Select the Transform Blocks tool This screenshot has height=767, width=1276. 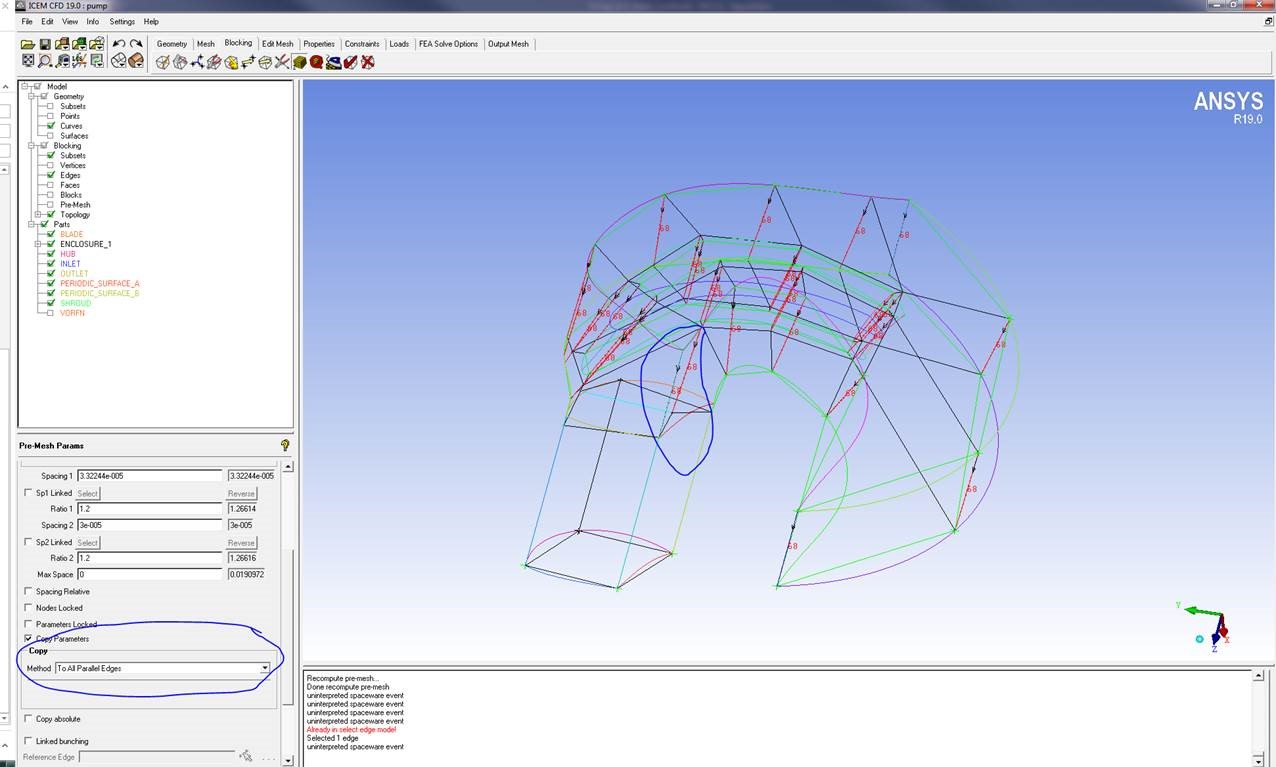tap(265, 62)
